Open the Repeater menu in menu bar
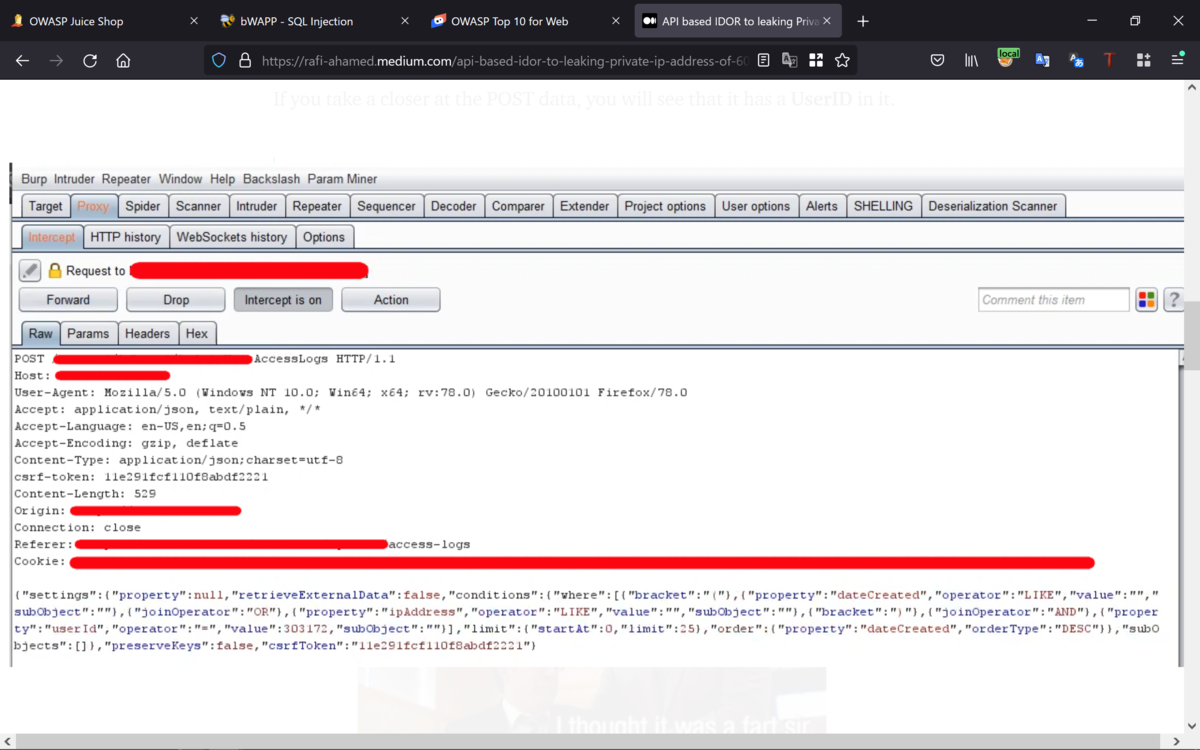Viewport: 1200px width, 750px height. 126,179
